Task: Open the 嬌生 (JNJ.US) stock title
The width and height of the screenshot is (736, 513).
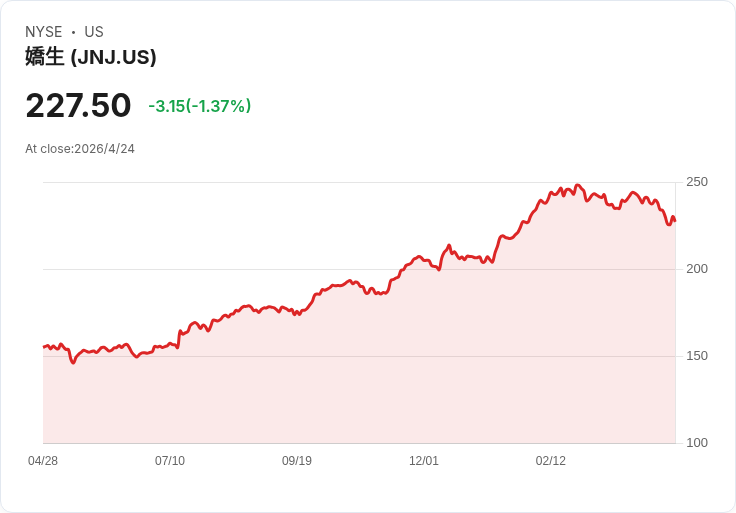Action: [x=91, y=57]
